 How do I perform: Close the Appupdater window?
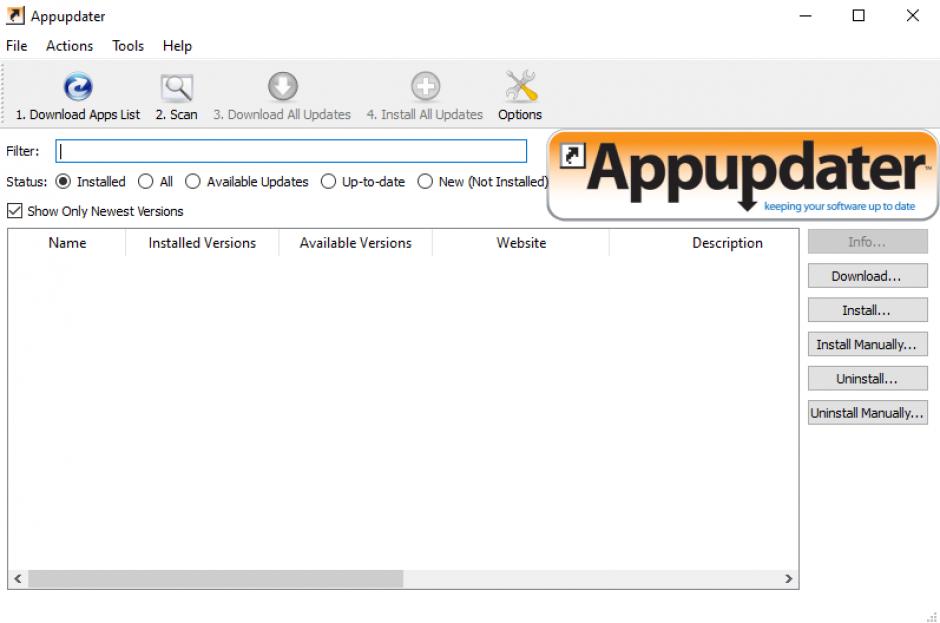point(912,16)
